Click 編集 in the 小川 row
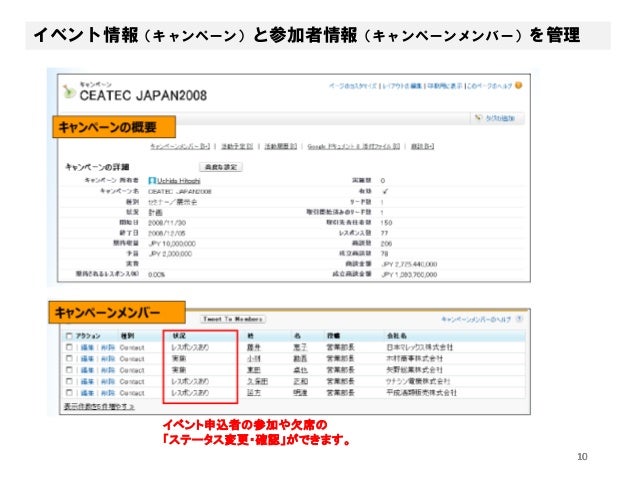The height and width of the screenshot is (479, 638). tap(87, 359)
